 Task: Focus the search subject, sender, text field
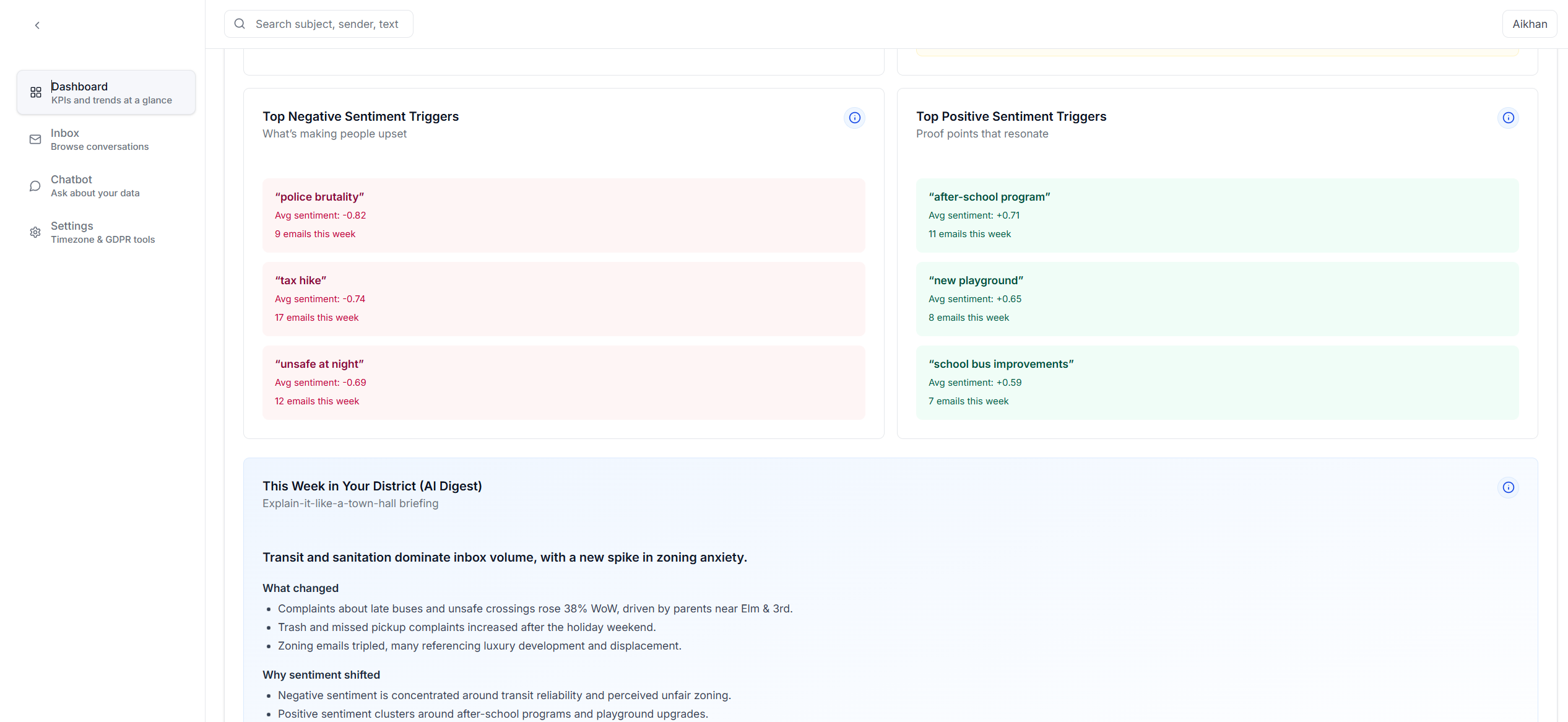[328, 24]
